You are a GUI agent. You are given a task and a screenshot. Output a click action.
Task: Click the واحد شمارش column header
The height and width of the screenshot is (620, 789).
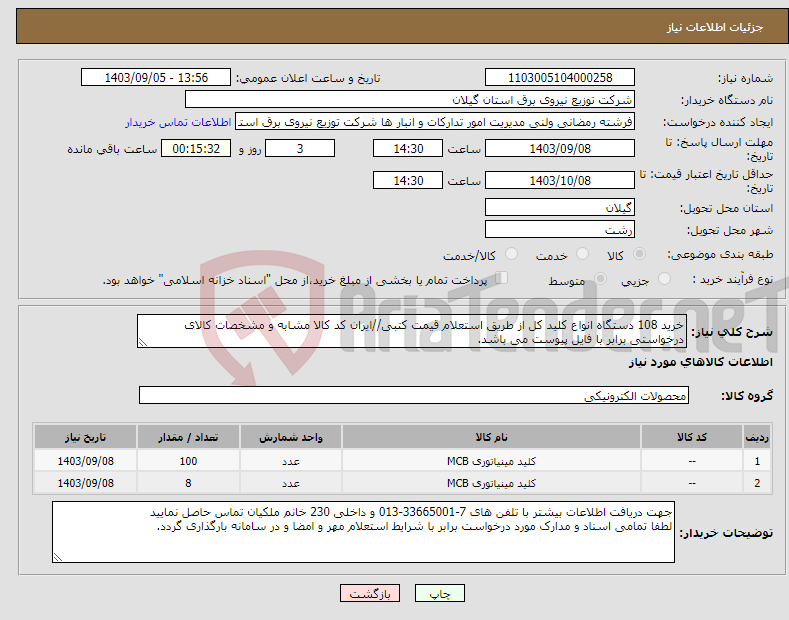pos(291,437)
